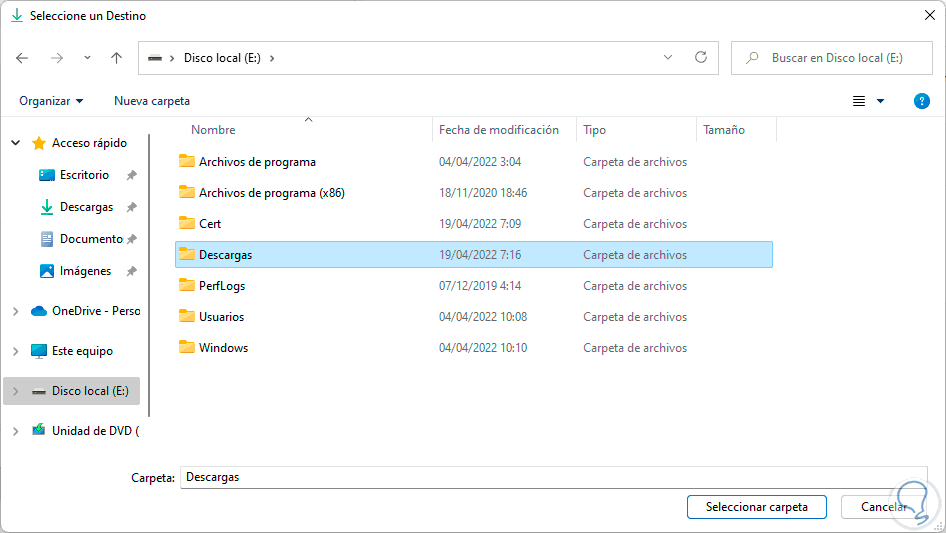Expand the Este equipo tree node
Viewport: 946px width, 533px height.
pos(15,351)
